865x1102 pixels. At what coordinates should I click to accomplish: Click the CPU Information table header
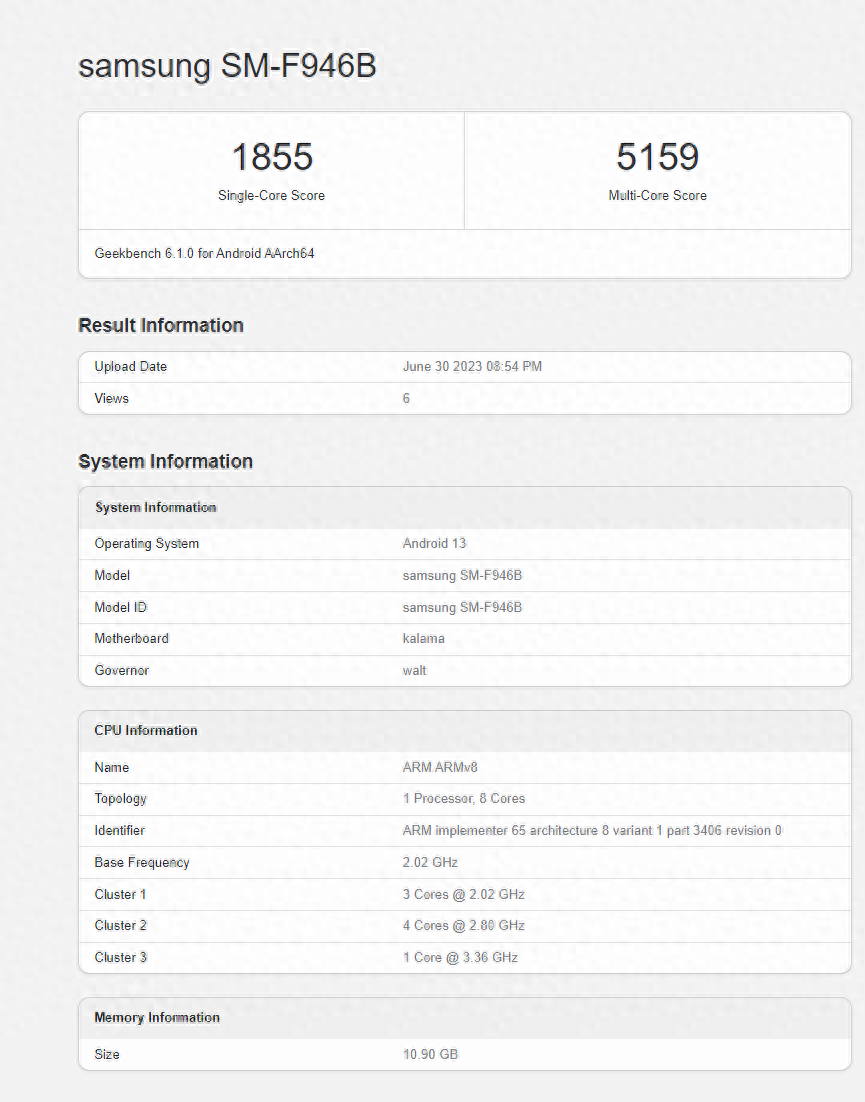[146, 731]
